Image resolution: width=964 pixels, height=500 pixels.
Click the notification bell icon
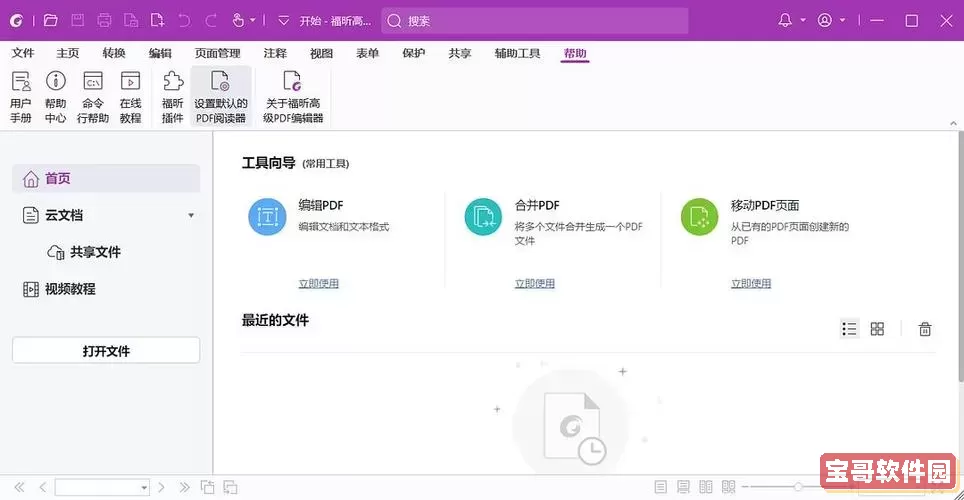785,20
